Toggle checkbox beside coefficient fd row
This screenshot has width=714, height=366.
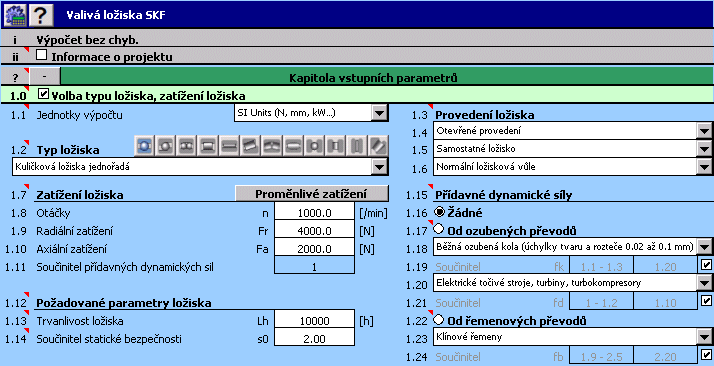tap(706, 301)
